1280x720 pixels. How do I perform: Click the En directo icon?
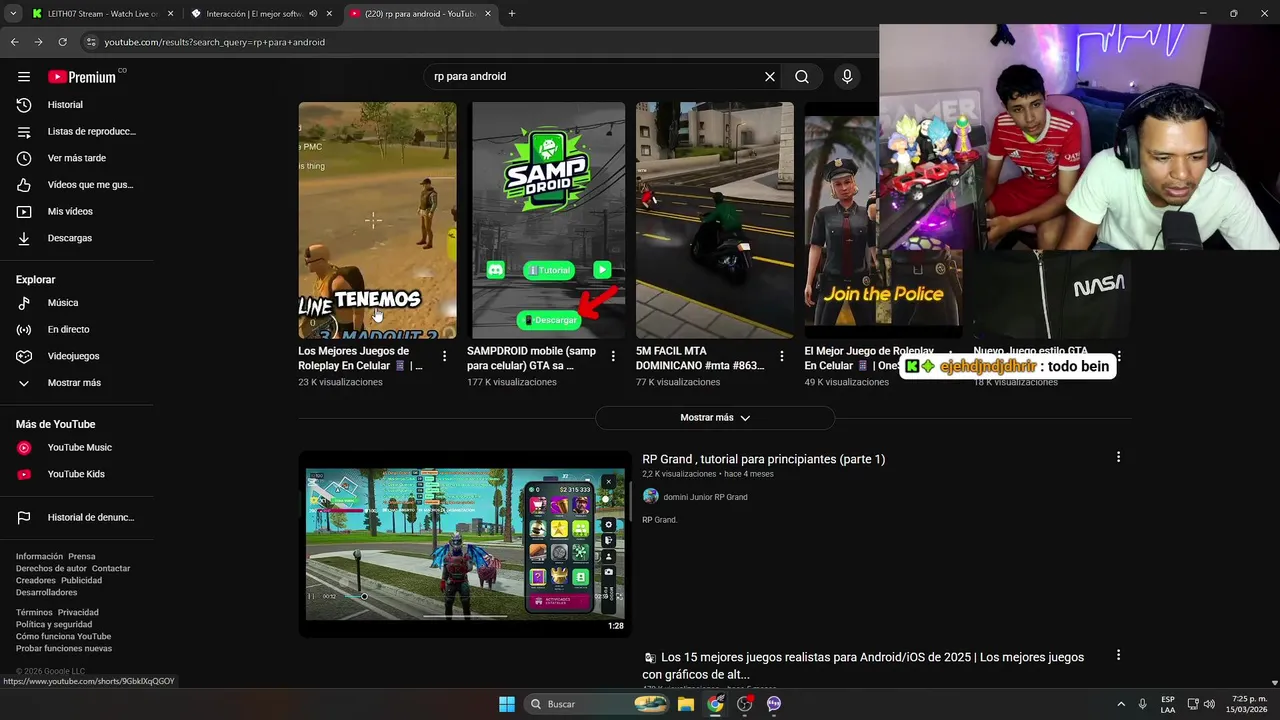24,329
